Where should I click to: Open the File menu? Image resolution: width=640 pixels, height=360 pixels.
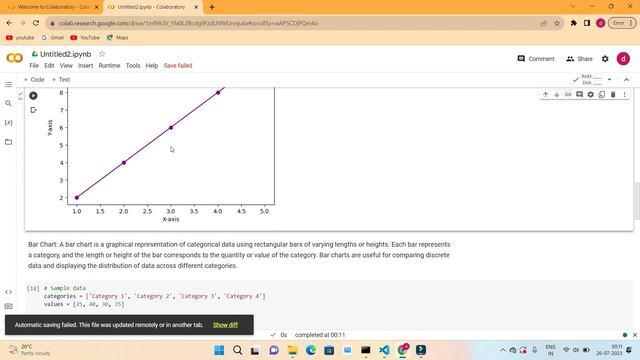pos(34,66)
